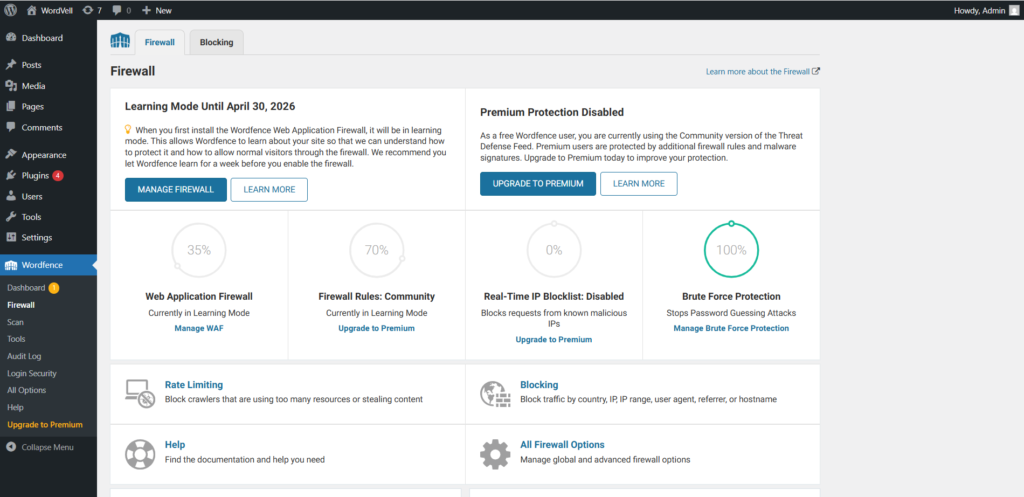Click the Help lifebuoy icon
The image size is (1024, 497).
coord(139,453)
